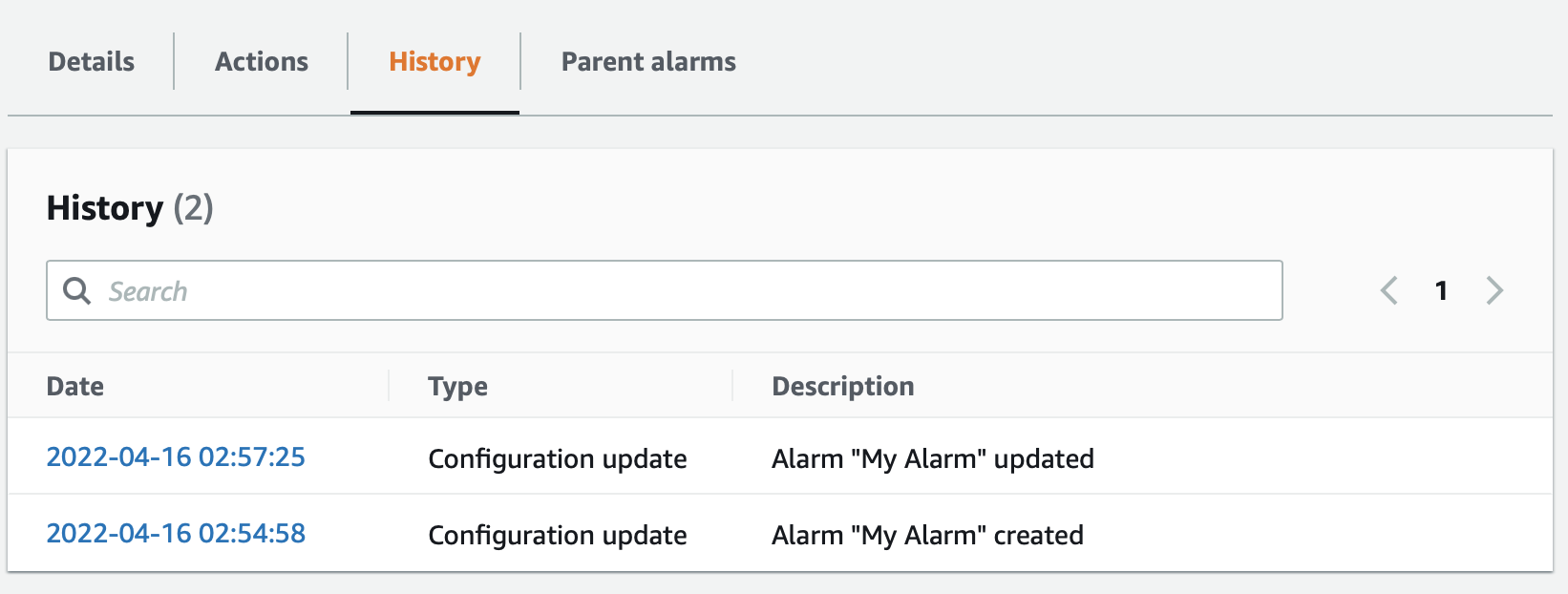Viewport: 1568px width, 594px height.
Task: Switch to the Actions tab
Action: 262,62
